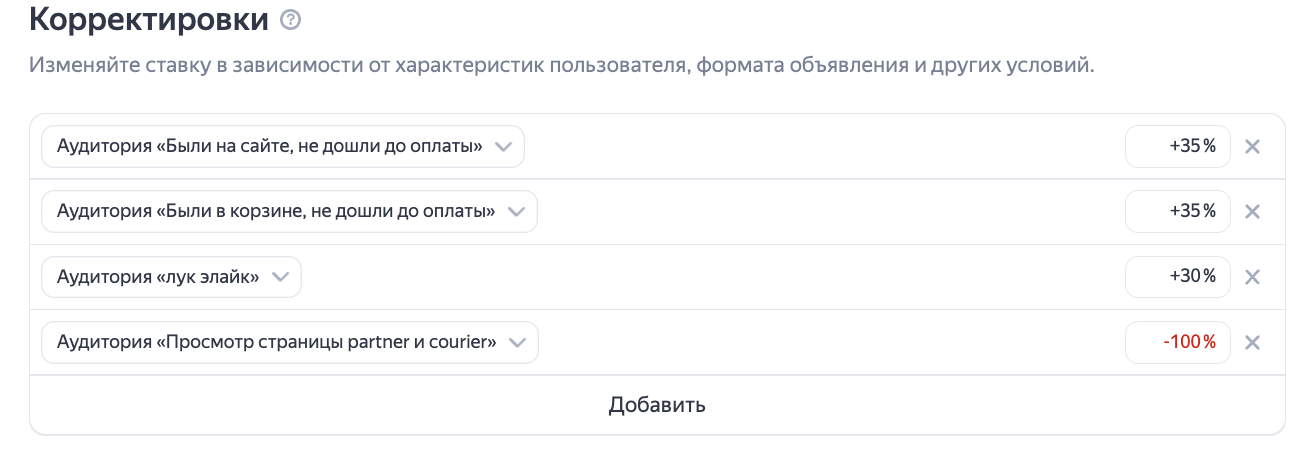Image resolution: width=1308 pixels, height=452 pixels.
Task: Delete the «Были в корзине» adjustment row
Action: [x=1252, y=212]
